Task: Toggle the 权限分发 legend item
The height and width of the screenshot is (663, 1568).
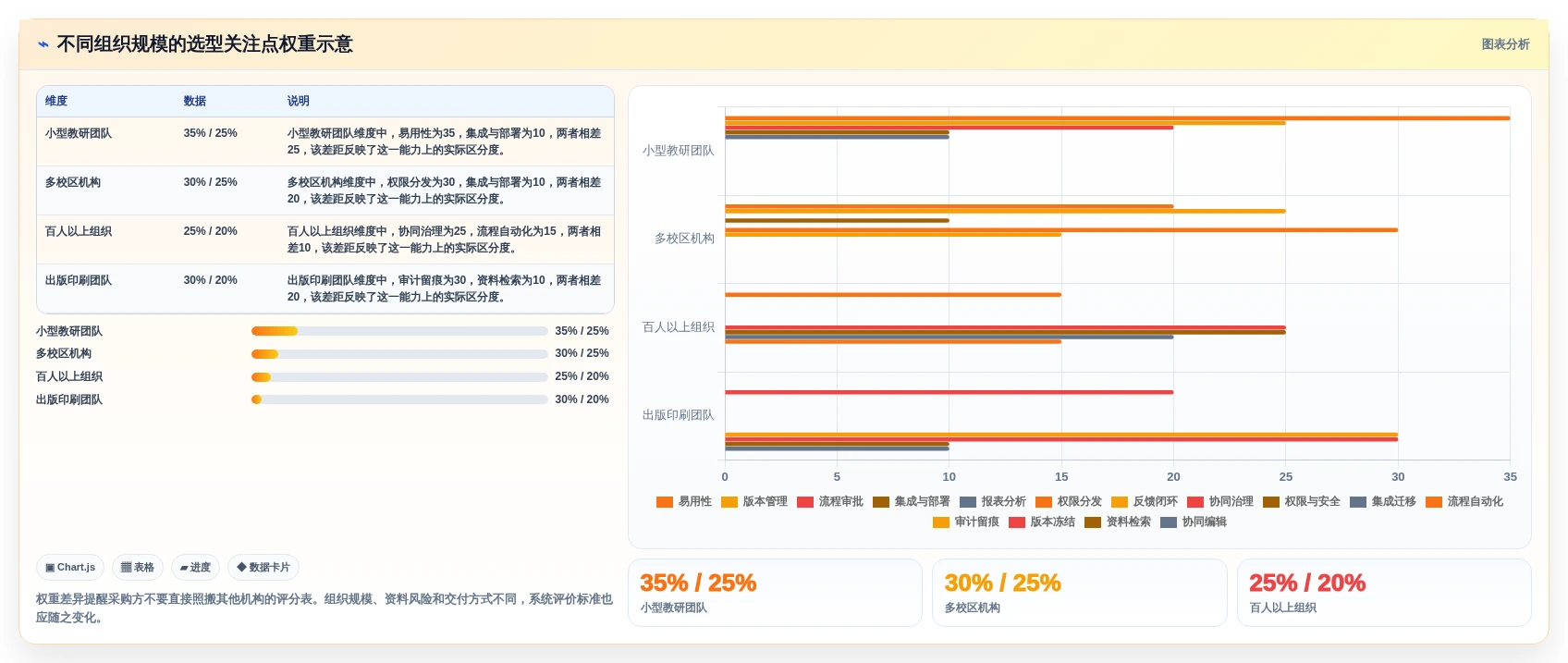Action: [1069, 501]
